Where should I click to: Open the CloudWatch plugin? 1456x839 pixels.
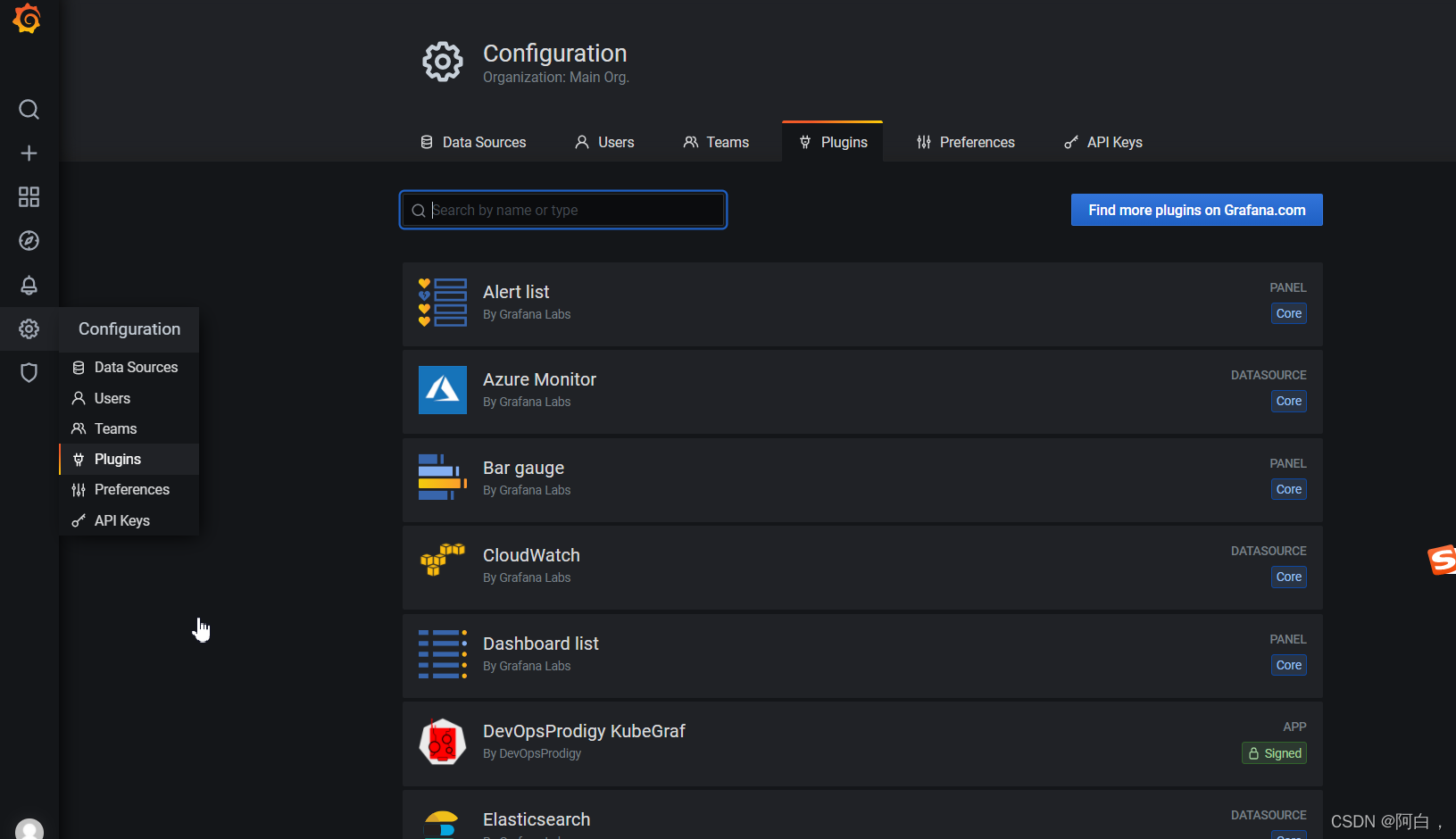point(862,567)
